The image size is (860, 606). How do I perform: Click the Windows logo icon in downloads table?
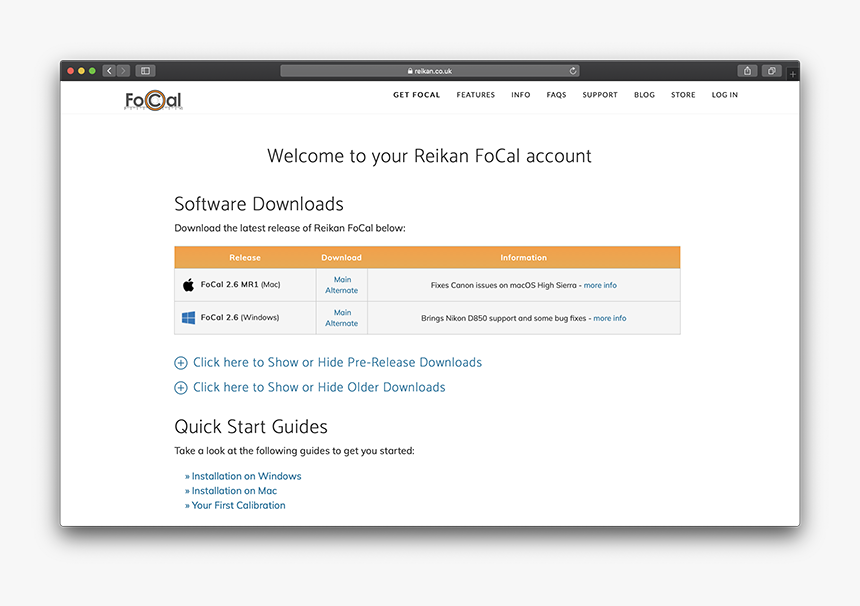188,318
